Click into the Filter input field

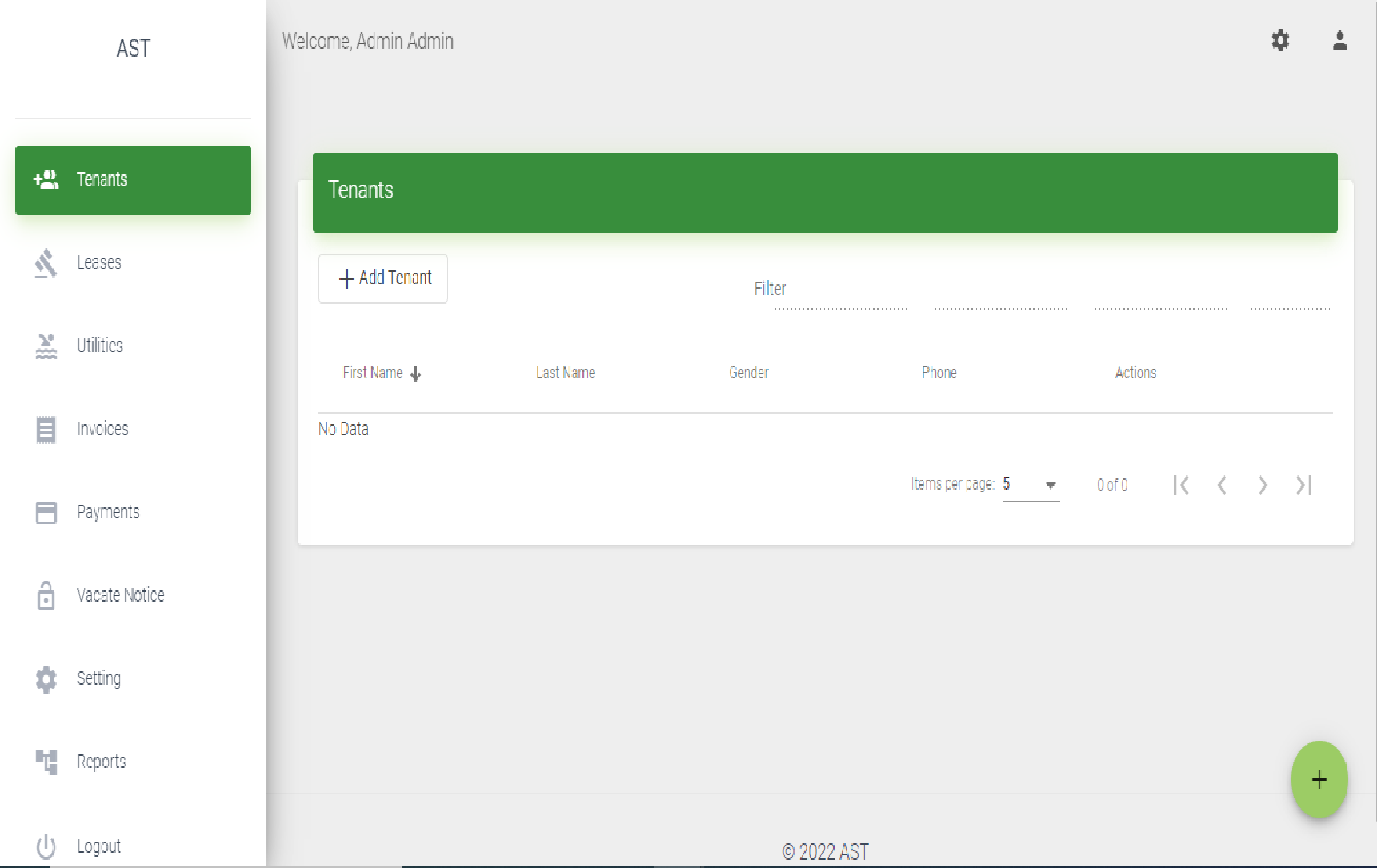pos(1040,290)
